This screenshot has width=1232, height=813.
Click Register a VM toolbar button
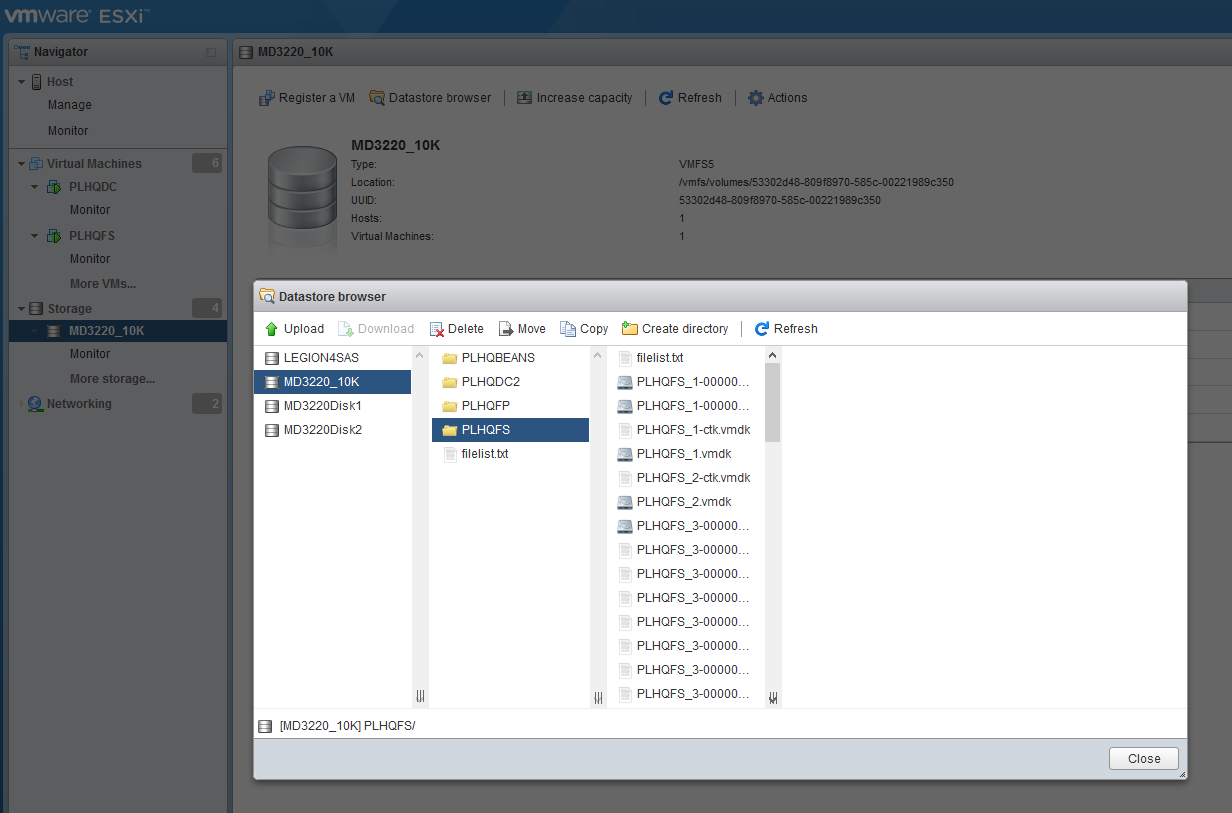[x=306, y=98]
